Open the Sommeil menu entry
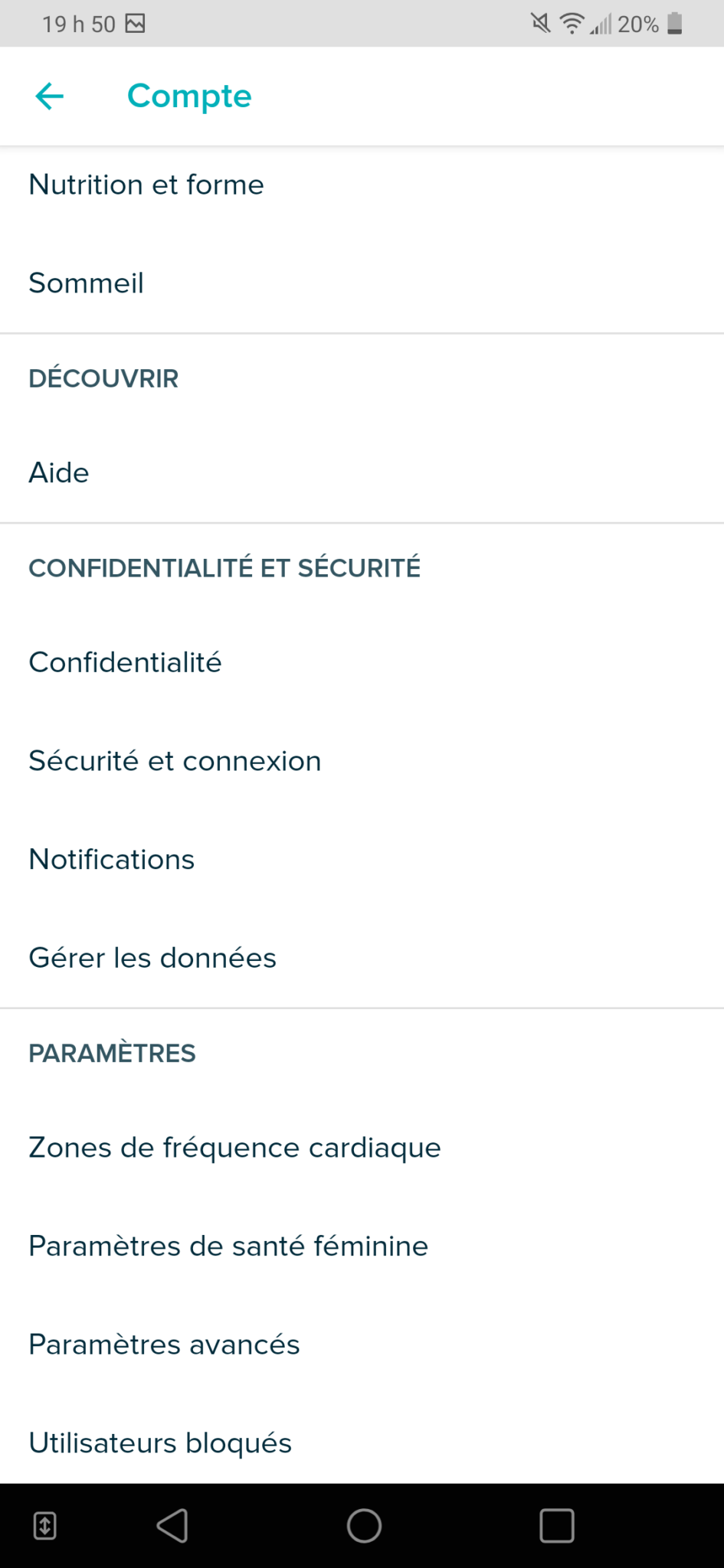The image size is (724, 1568). tap(87, 283)
